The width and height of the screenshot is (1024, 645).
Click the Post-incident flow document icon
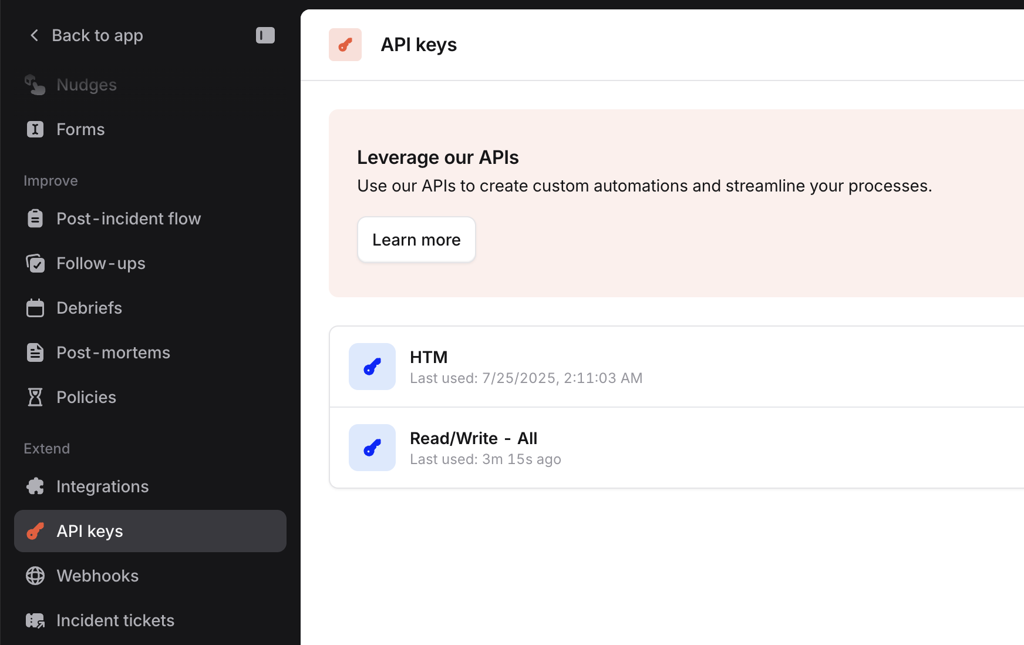(34, 218)
